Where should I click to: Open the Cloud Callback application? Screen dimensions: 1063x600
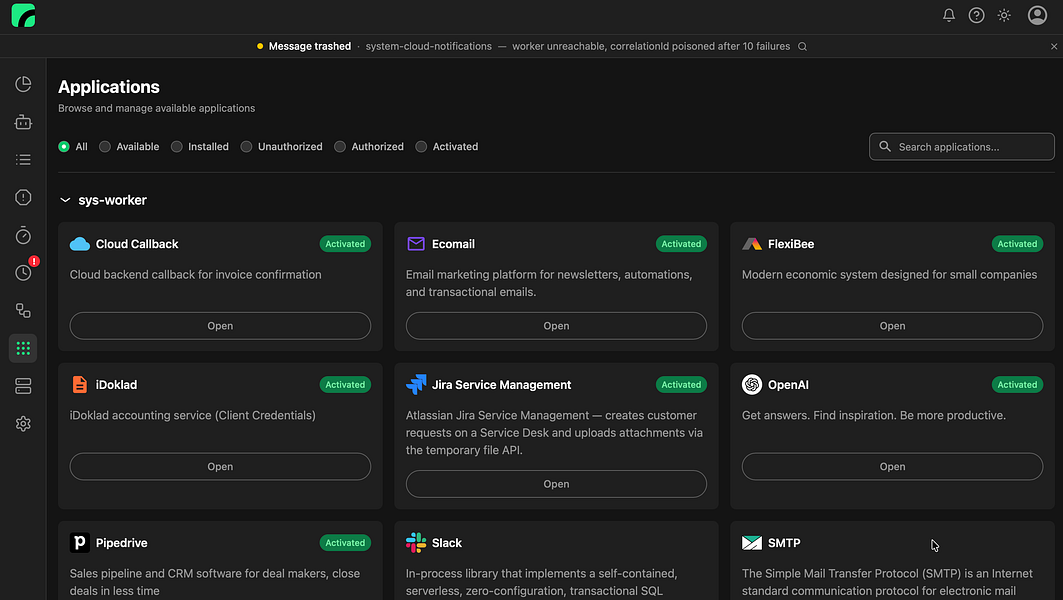[x=220, y=325]
